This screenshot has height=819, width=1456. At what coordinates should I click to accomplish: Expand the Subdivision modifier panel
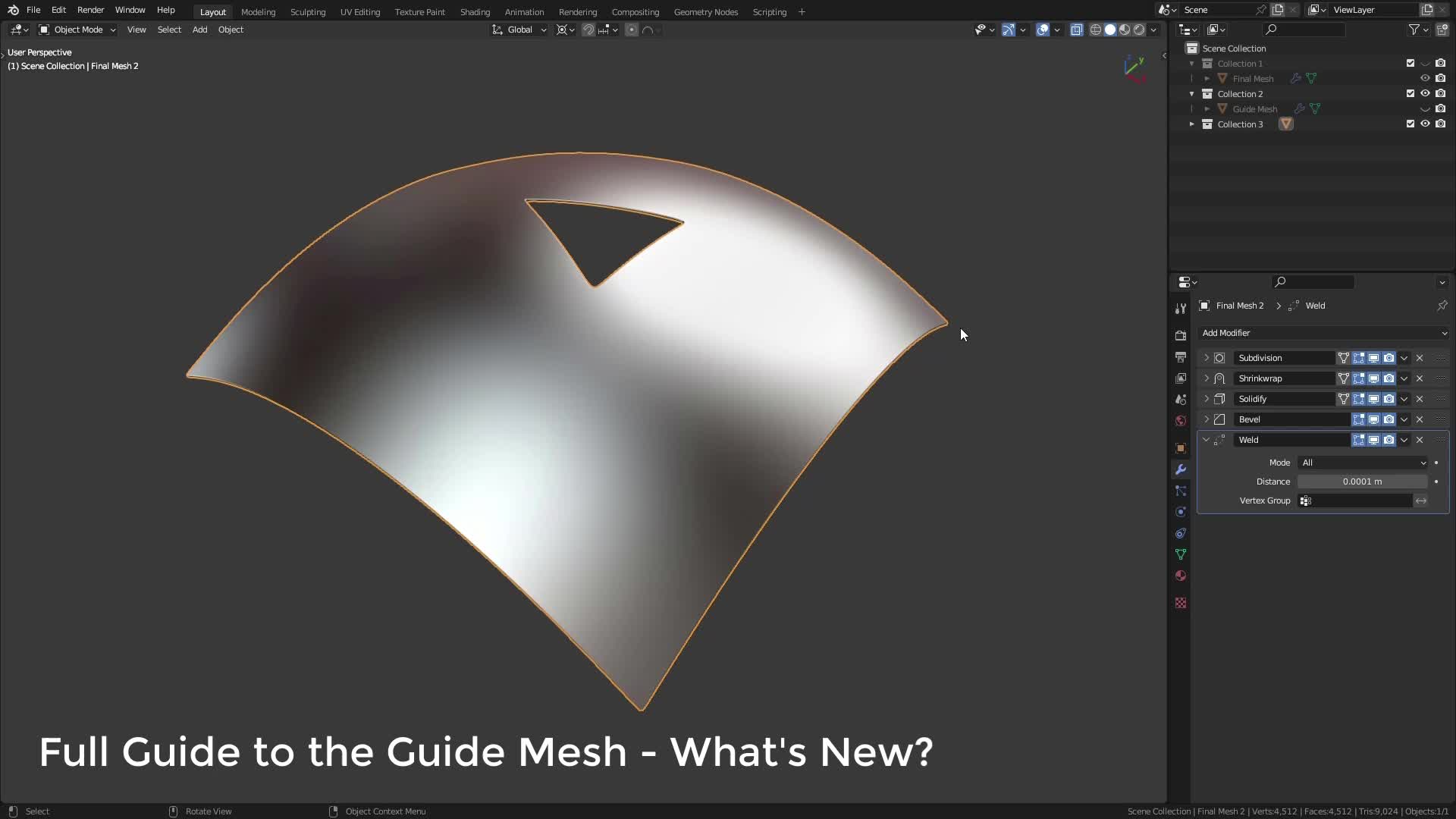click(1207, 358)
